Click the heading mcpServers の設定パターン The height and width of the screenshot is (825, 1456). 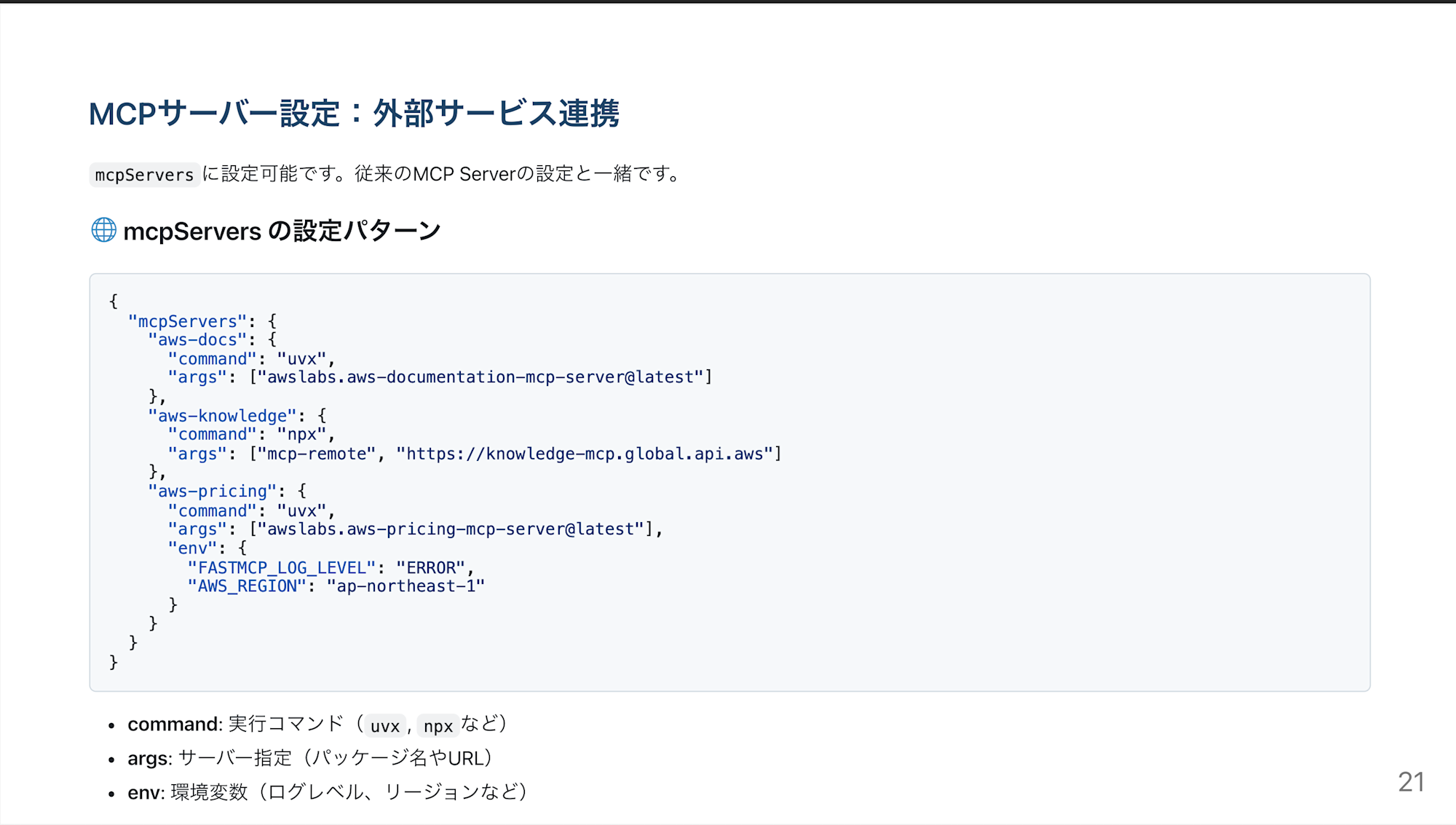[x=282, y=231]
